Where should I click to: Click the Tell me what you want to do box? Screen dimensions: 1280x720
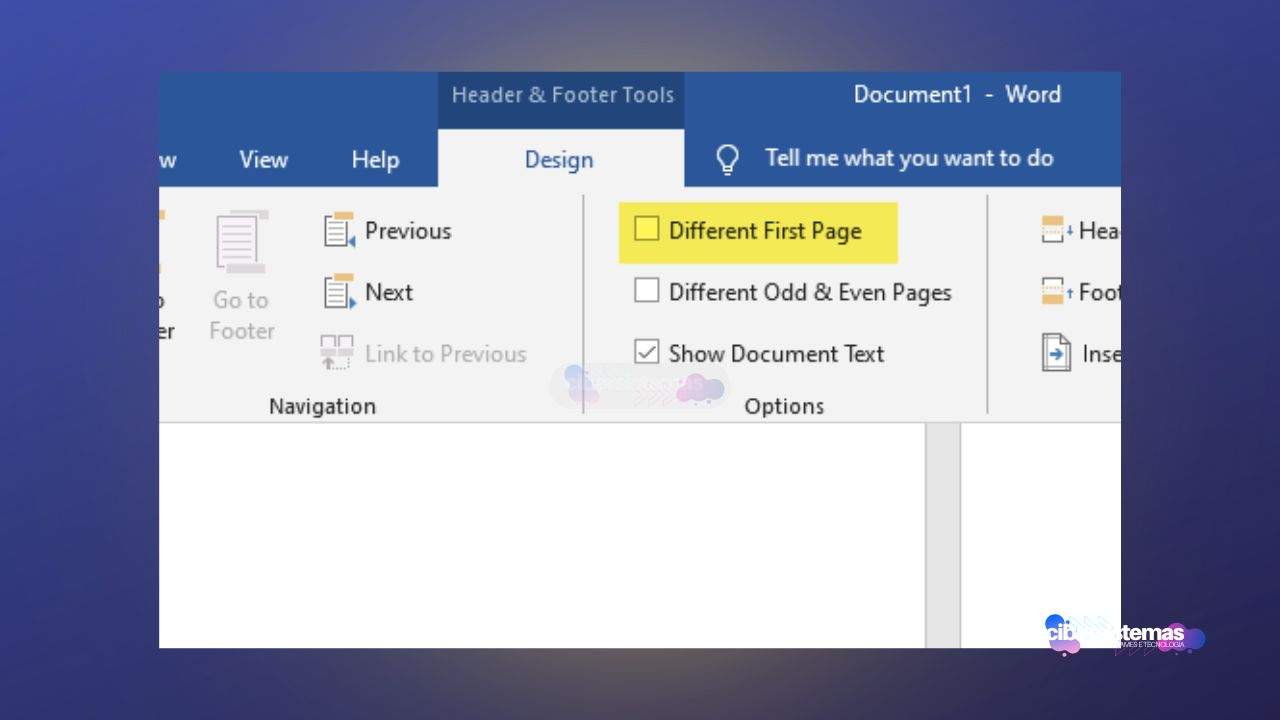click(909, 158)
